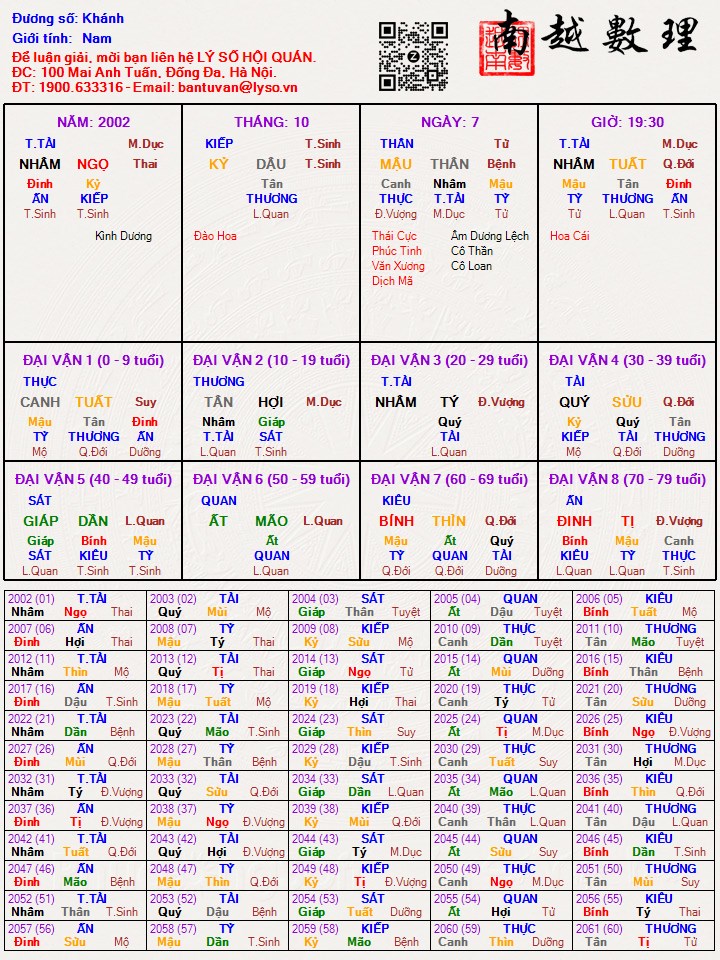Click the phone number 1900.633316
Screen dimensions: 720x960
(x=81, y=88)
